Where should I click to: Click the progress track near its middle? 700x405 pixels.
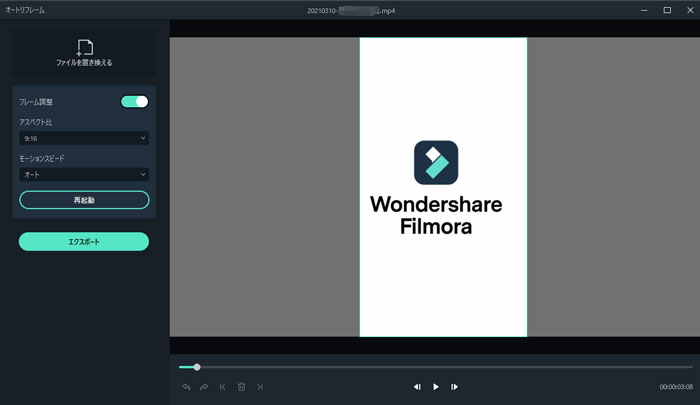[x=436, y=367]
